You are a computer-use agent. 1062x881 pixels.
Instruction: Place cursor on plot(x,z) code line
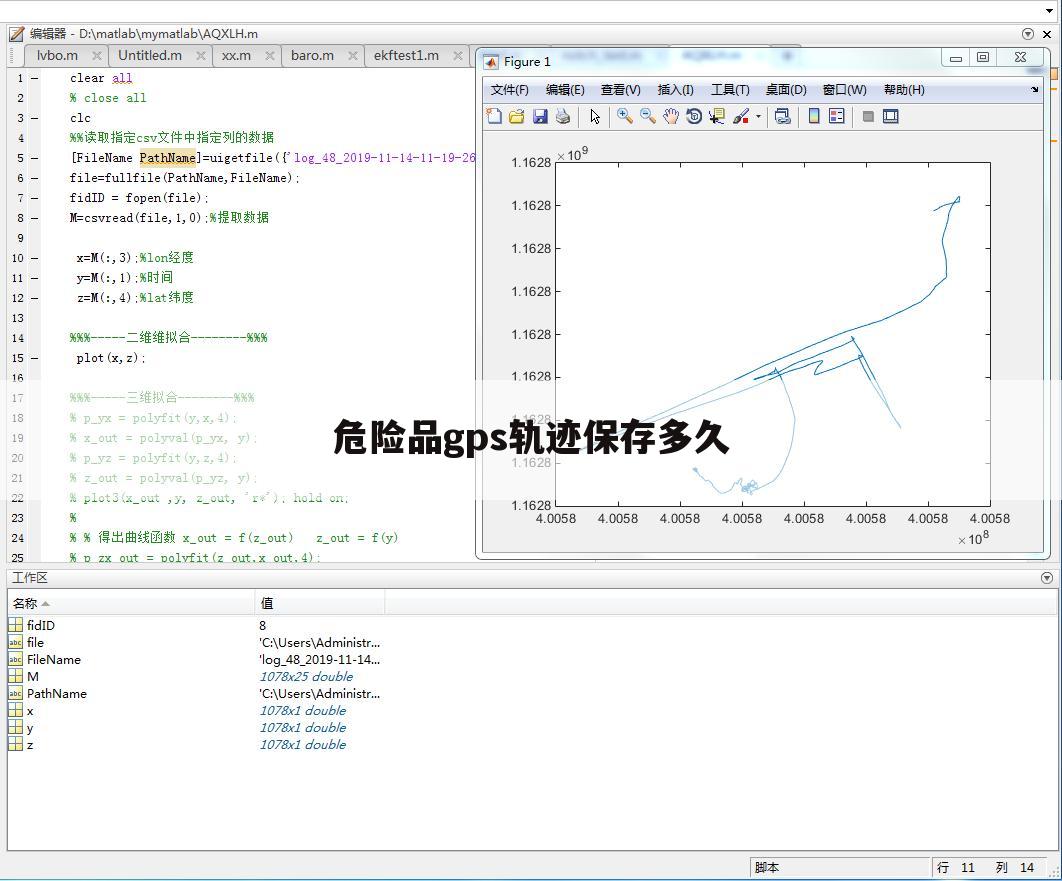point(111,358)
